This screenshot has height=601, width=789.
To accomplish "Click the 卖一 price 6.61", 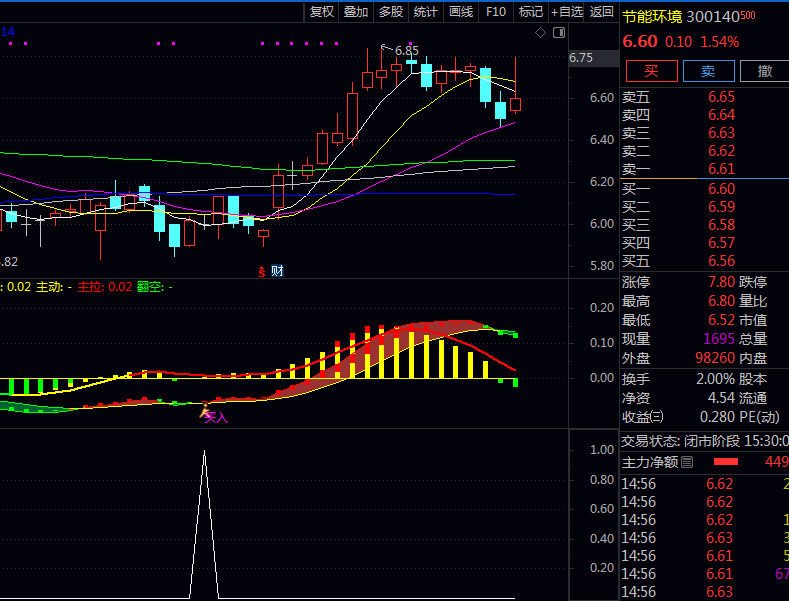I will pyautogui.click(x=721, y=169).
